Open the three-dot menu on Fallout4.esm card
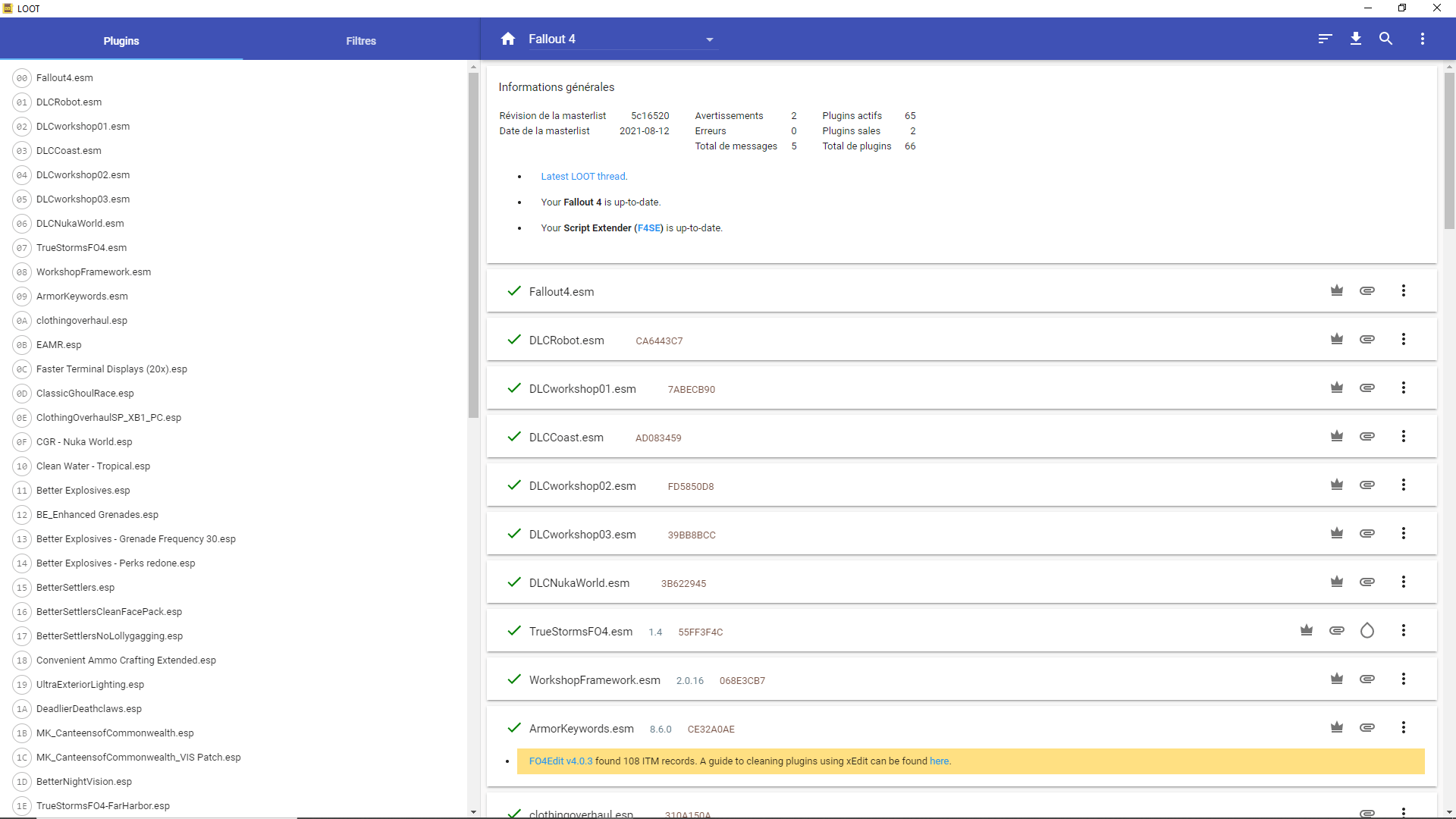 [x=1404, y=290]
